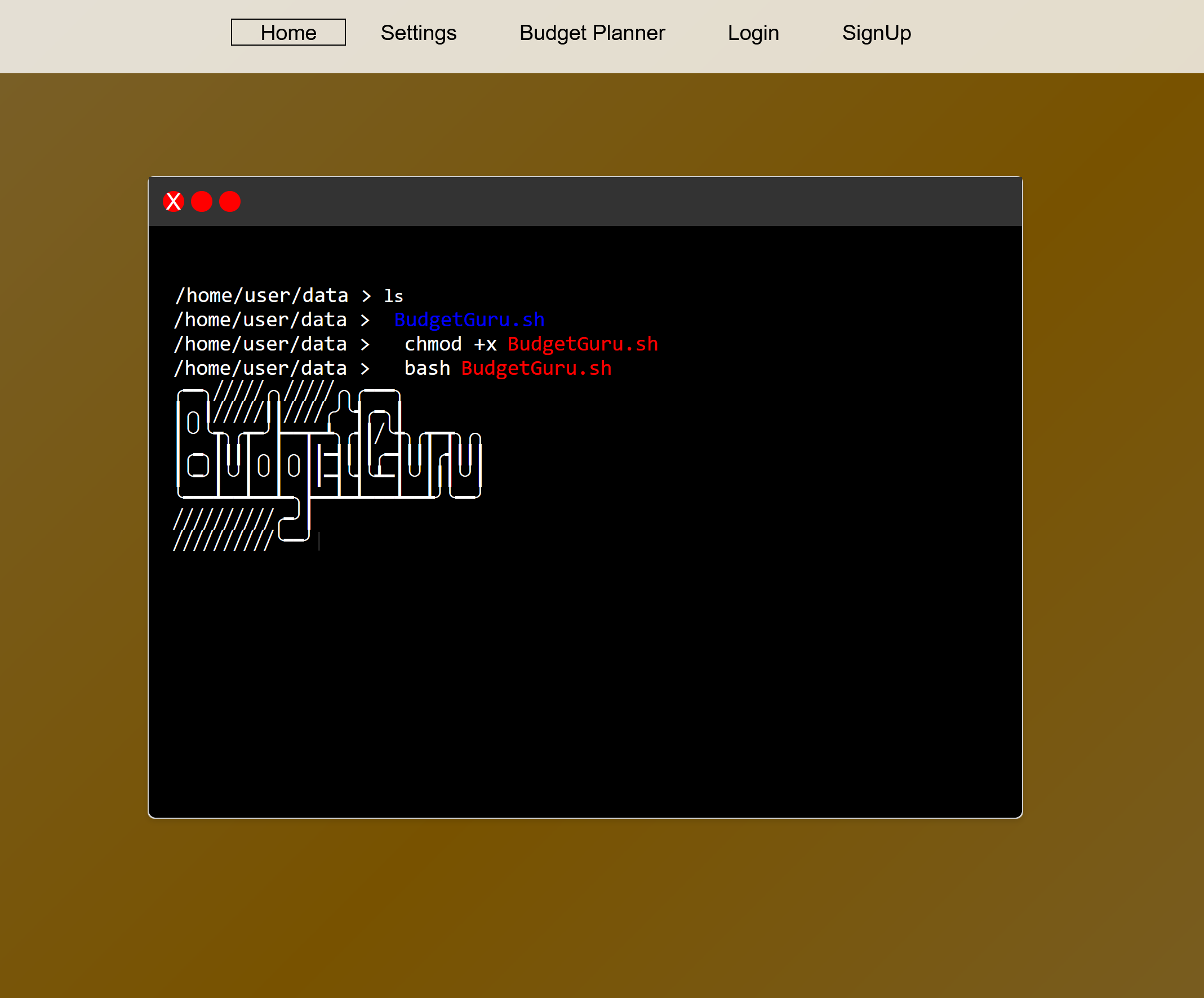Viewport: 1204px width, 998px height.
Task: Click the blue BudgetGuru.sh filename
Action: 469,320
